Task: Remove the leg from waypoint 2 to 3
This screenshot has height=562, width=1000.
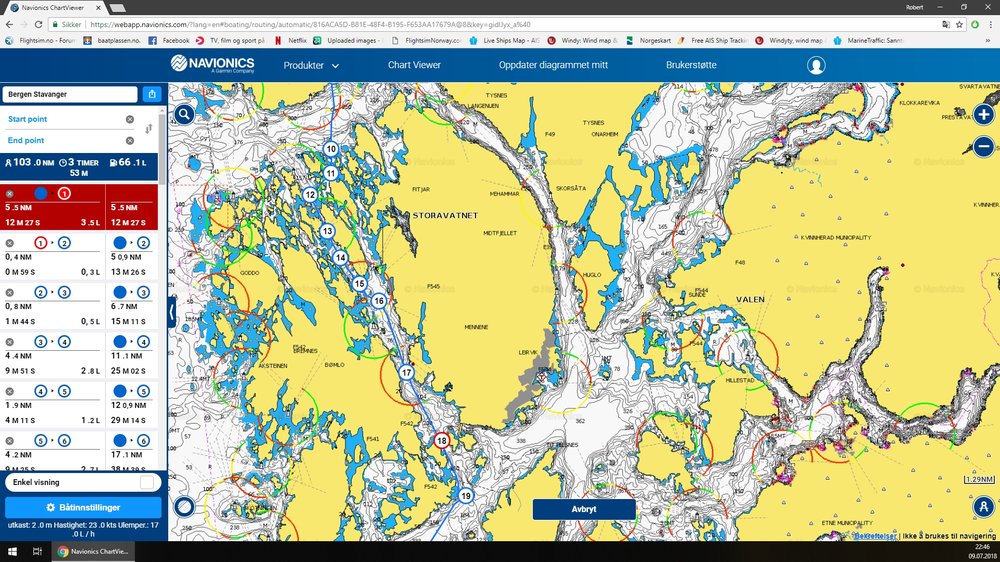Action: point(10,292)
